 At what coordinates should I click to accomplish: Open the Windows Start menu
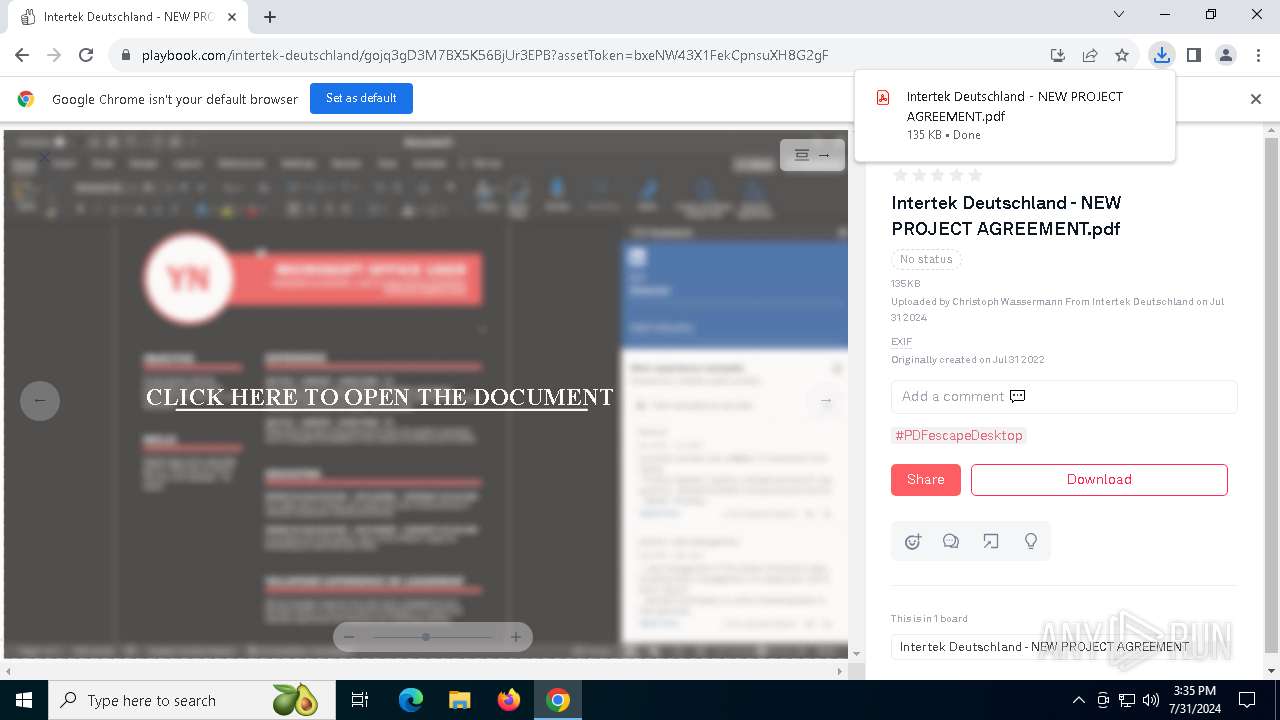[23, 700]
